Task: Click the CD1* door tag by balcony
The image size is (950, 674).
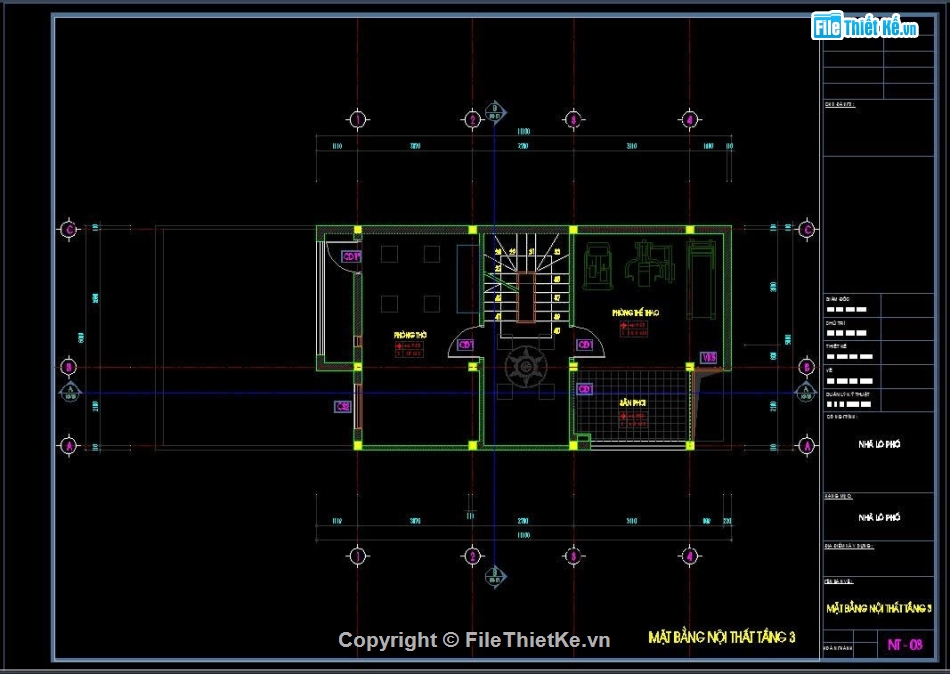Action: [x=351, y=256]
